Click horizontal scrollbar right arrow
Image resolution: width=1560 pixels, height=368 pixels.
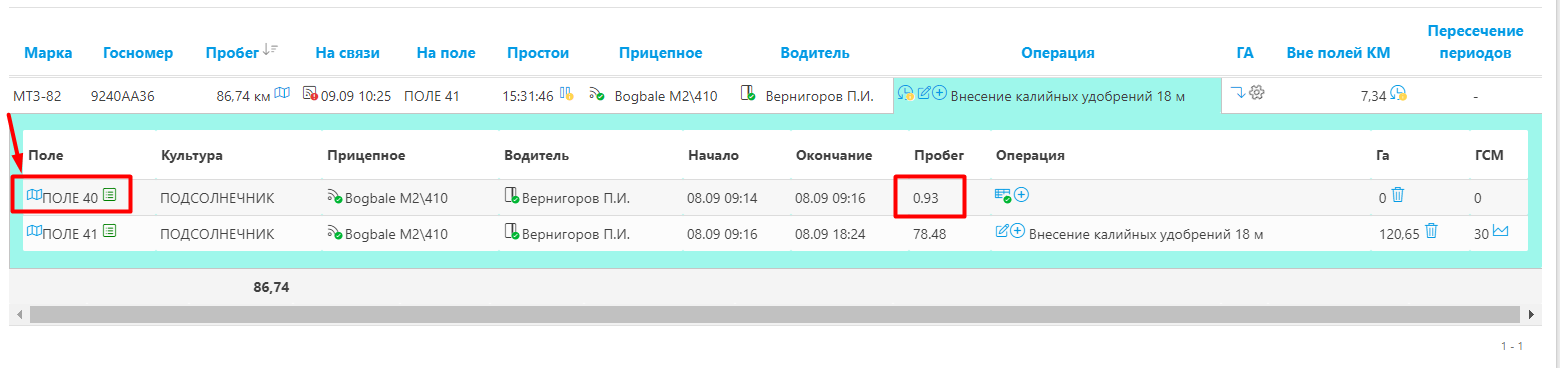click(x=1529, y=314)
